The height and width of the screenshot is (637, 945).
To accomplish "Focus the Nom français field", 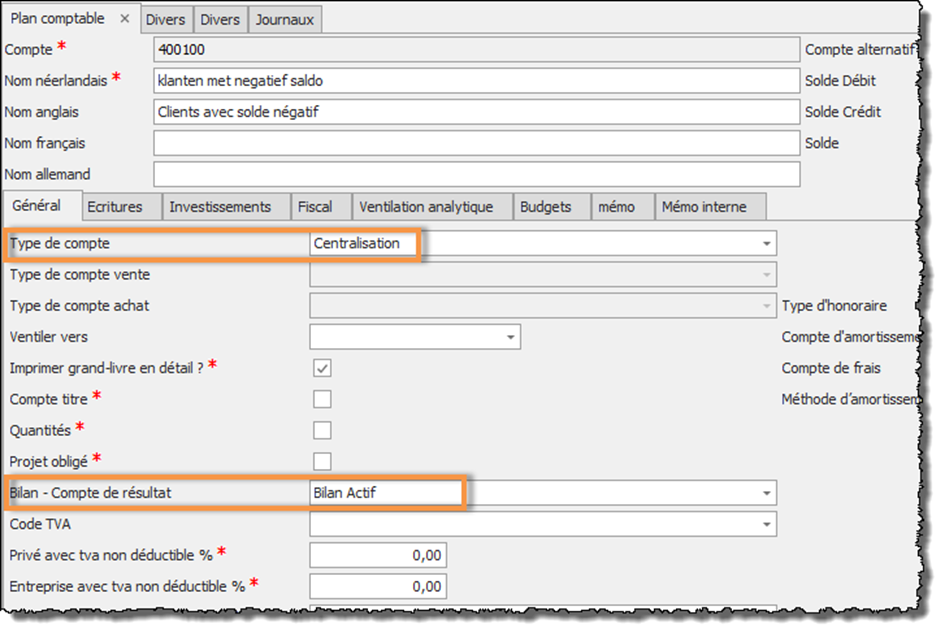I will click(477, 143).
